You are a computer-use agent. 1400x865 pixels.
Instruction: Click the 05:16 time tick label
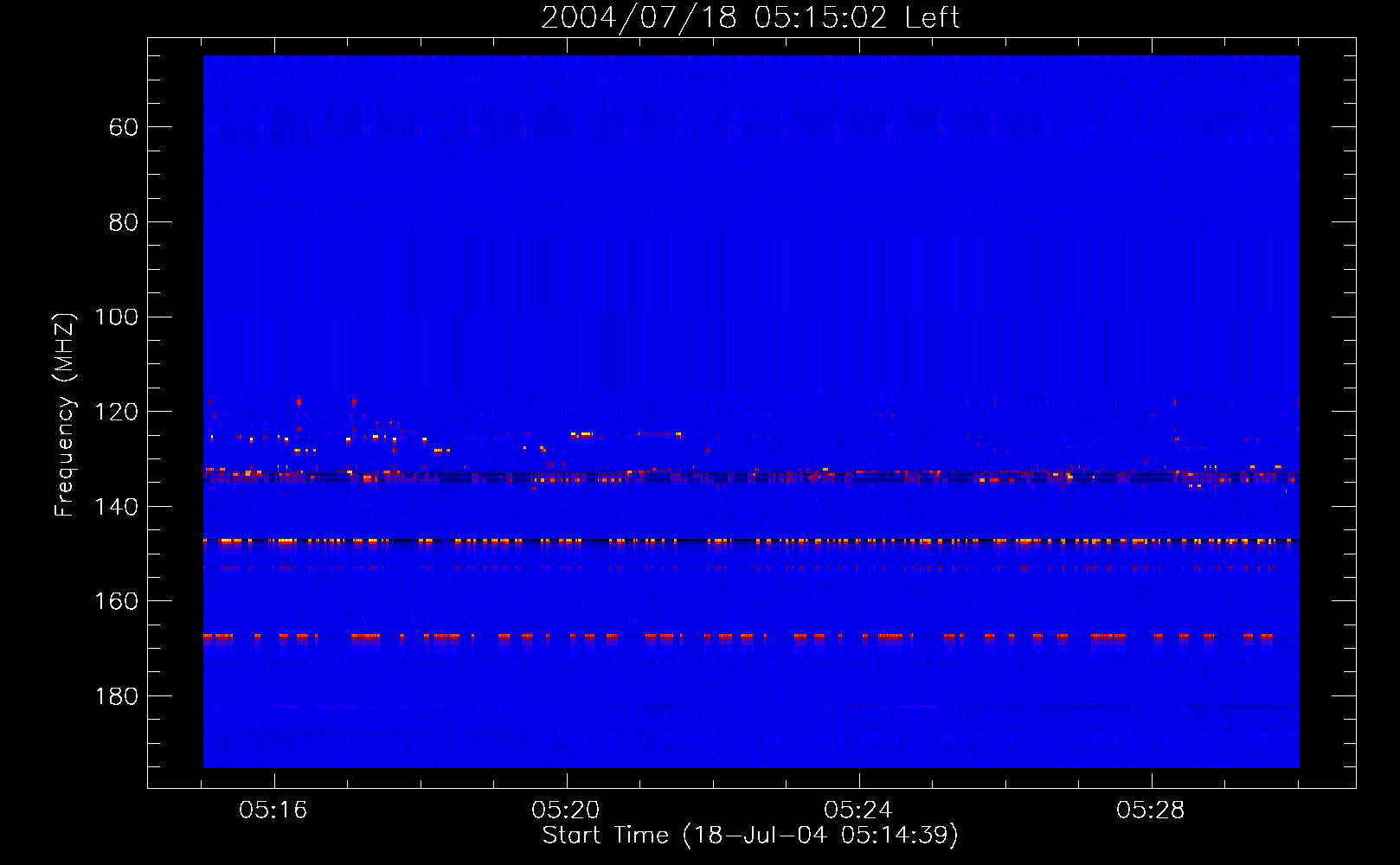273,810
